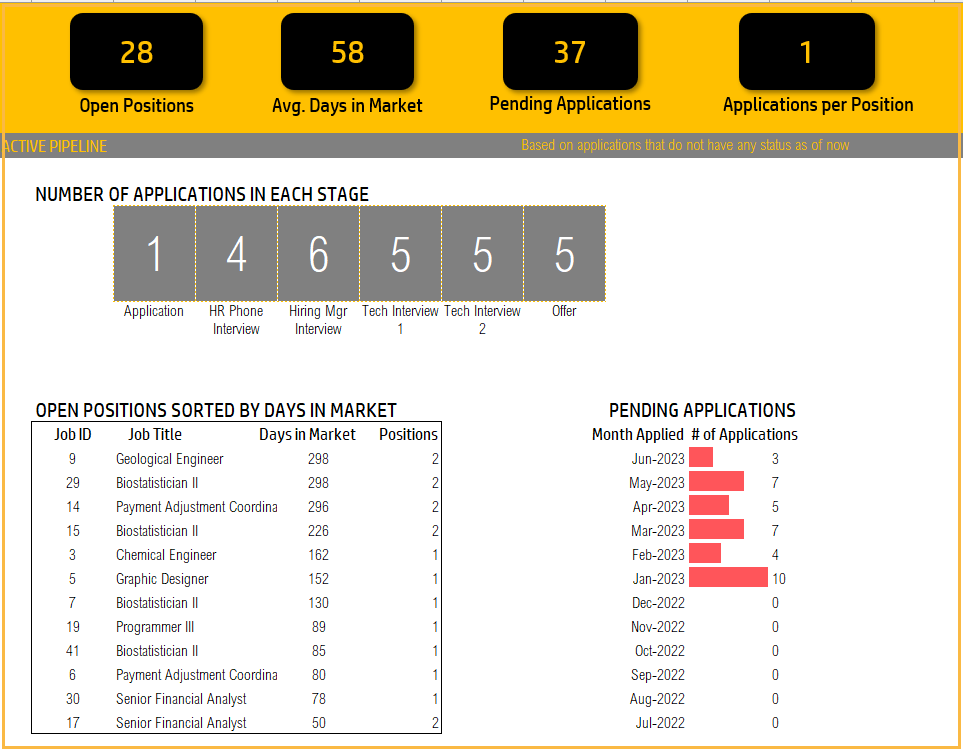Select the Offer stage box showing 5
The image size is (963, 751).
564,254
